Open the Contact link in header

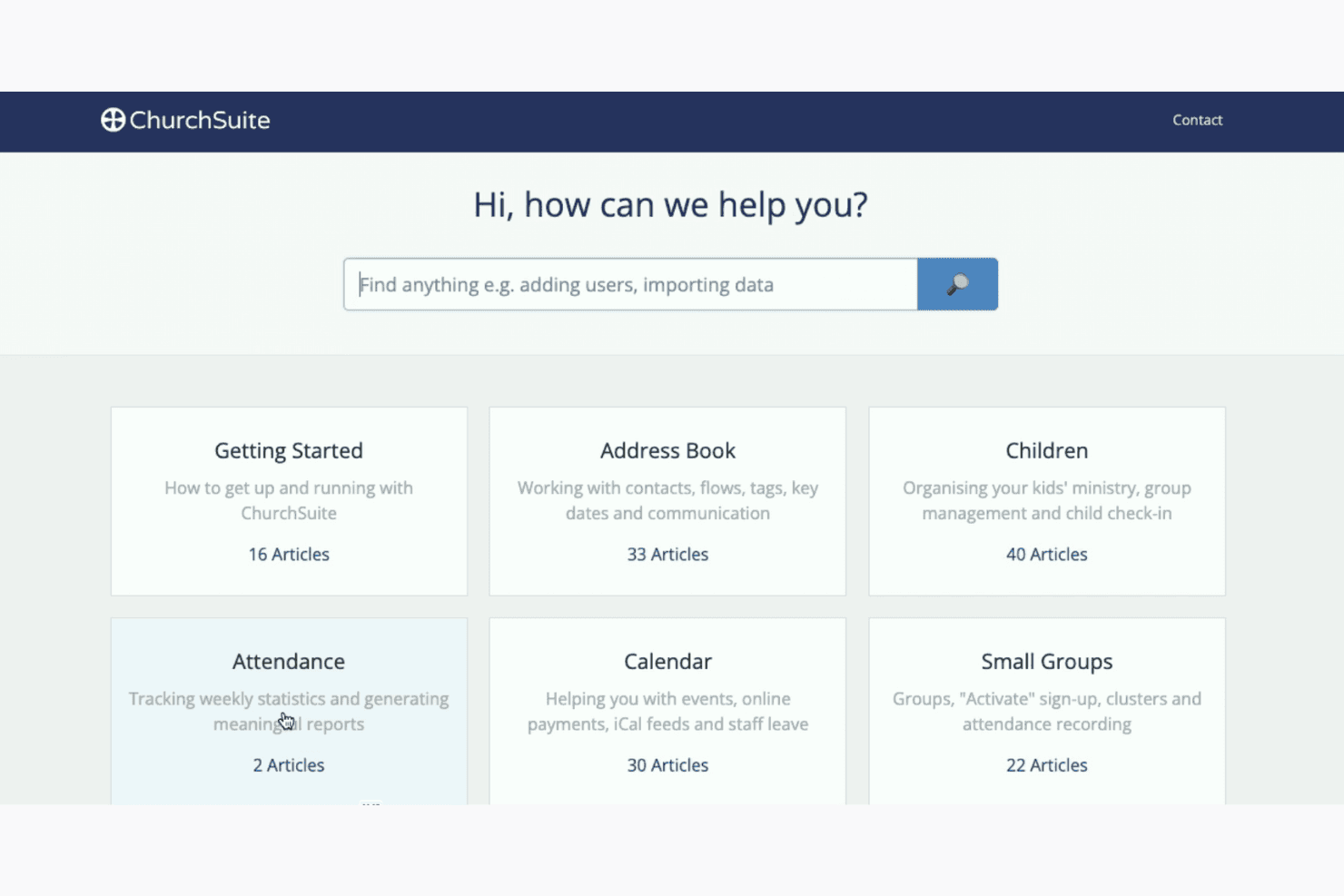[x=1197, y=120]
